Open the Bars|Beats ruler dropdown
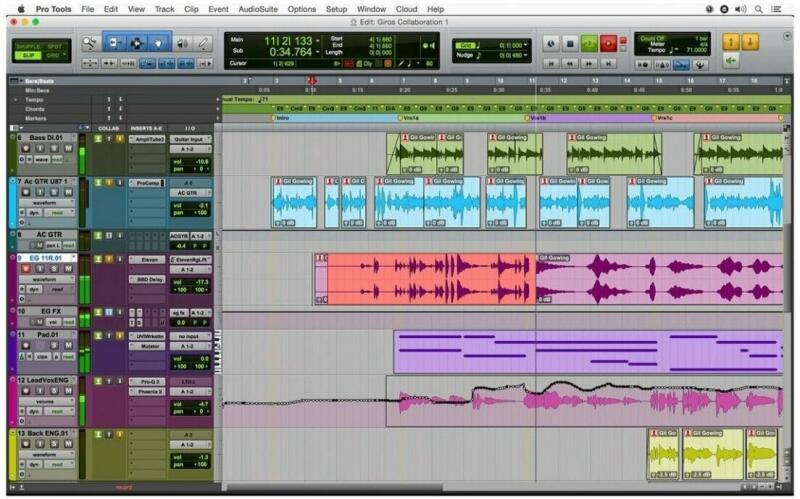 pyautogui.click(x=21, y=81)
